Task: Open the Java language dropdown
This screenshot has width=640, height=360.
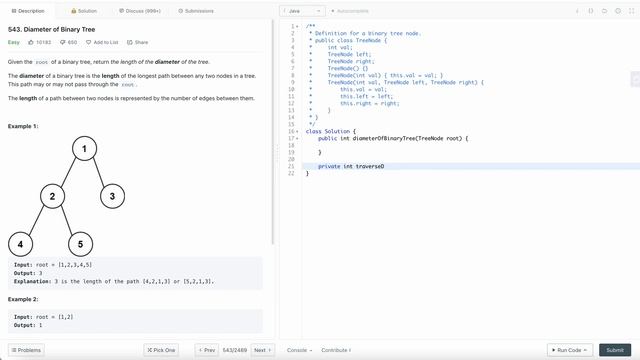Action: [x=302, y=11]
